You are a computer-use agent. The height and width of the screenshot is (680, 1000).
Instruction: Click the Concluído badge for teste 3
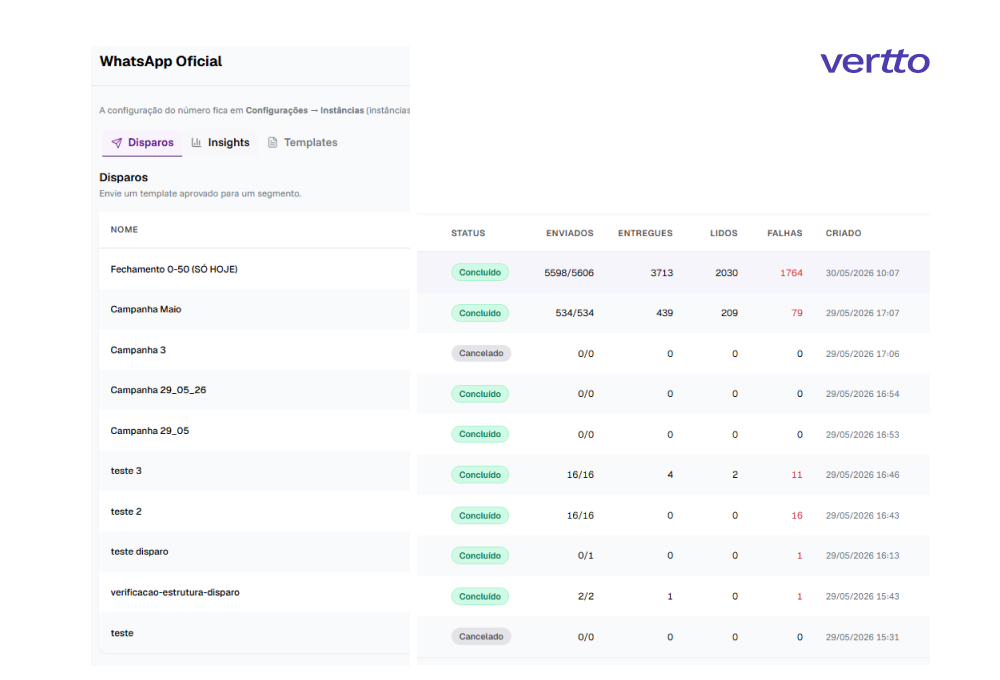(x=480, y=475)
